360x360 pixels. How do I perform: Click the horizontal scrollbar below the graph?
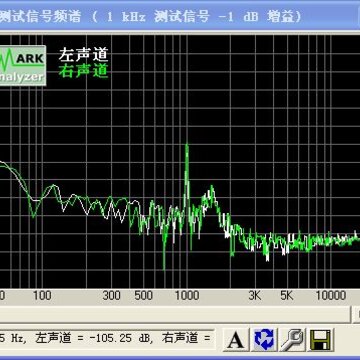pyautogui.click(x=175, y=314)
